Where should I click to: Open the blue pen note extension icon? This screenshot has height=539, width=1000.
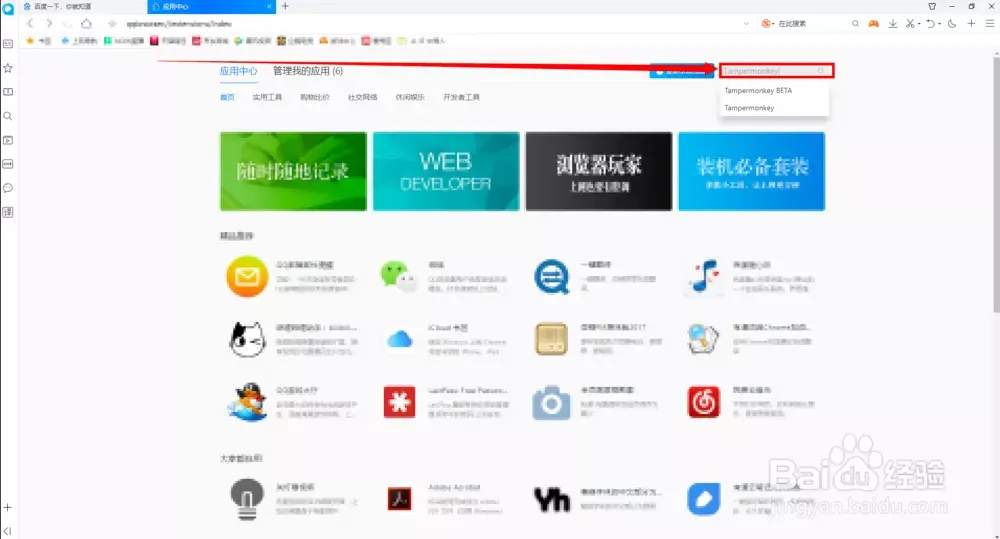pos(703,499)
